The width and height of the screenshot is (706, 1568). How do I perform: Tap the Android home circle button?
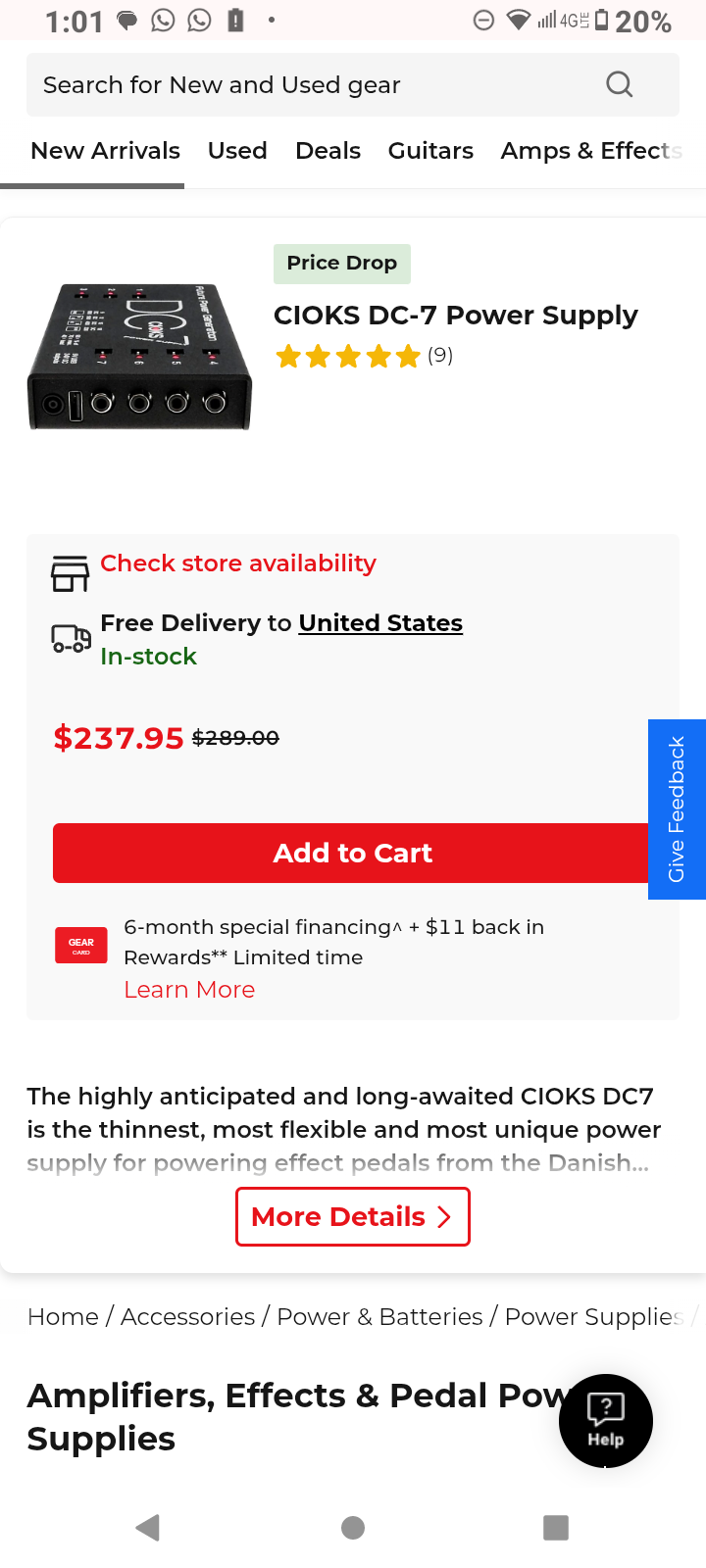tap(353, 1527)
